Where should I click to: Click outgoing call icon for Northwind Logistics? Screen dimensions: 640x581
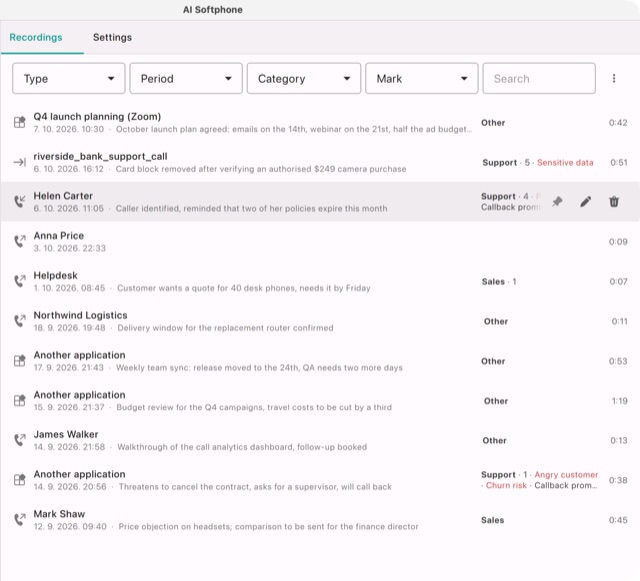pyautogui.click(x=20, y=321)
